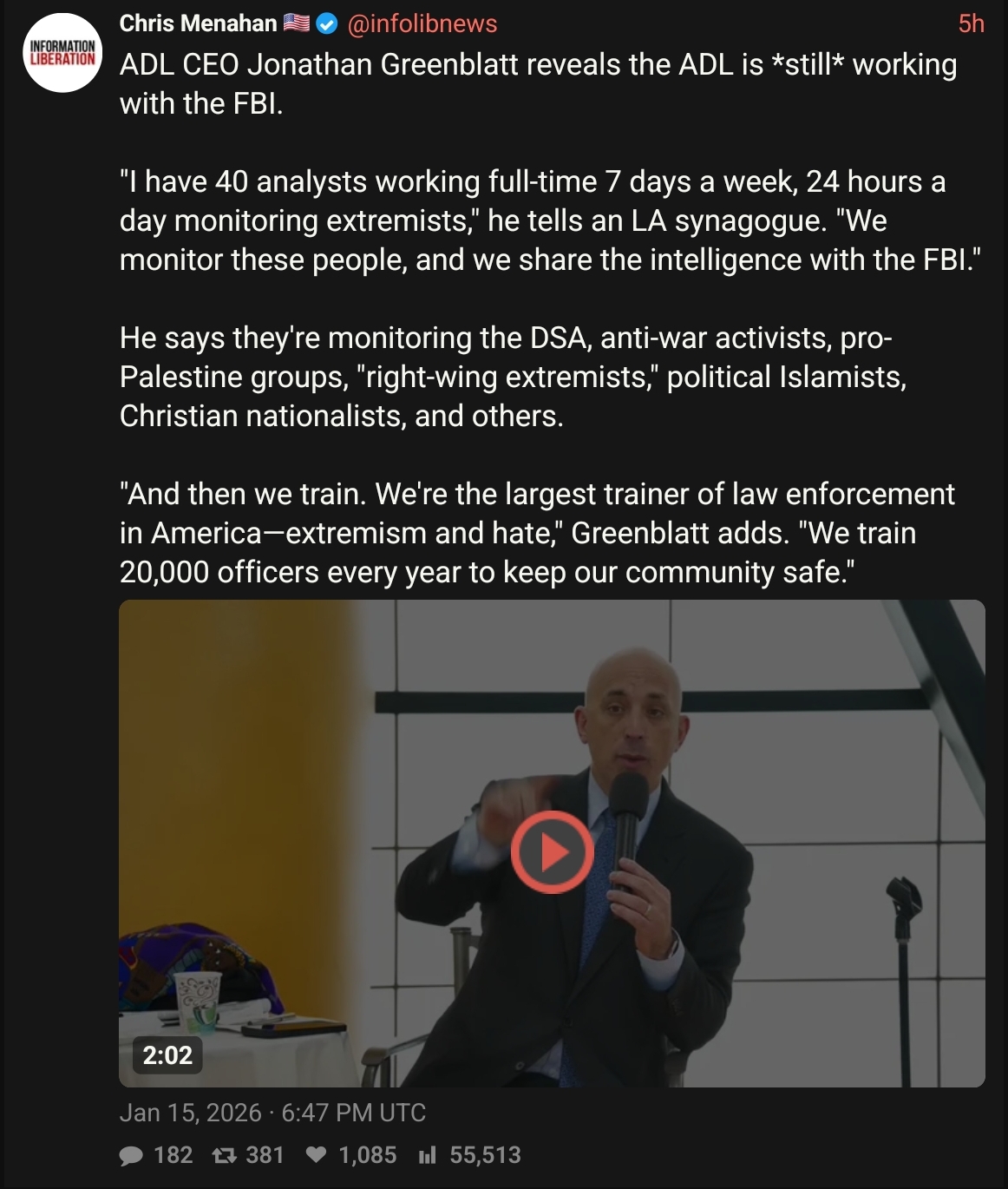
Task: Click the 1,085 likes count
Action: [368, 1155]
